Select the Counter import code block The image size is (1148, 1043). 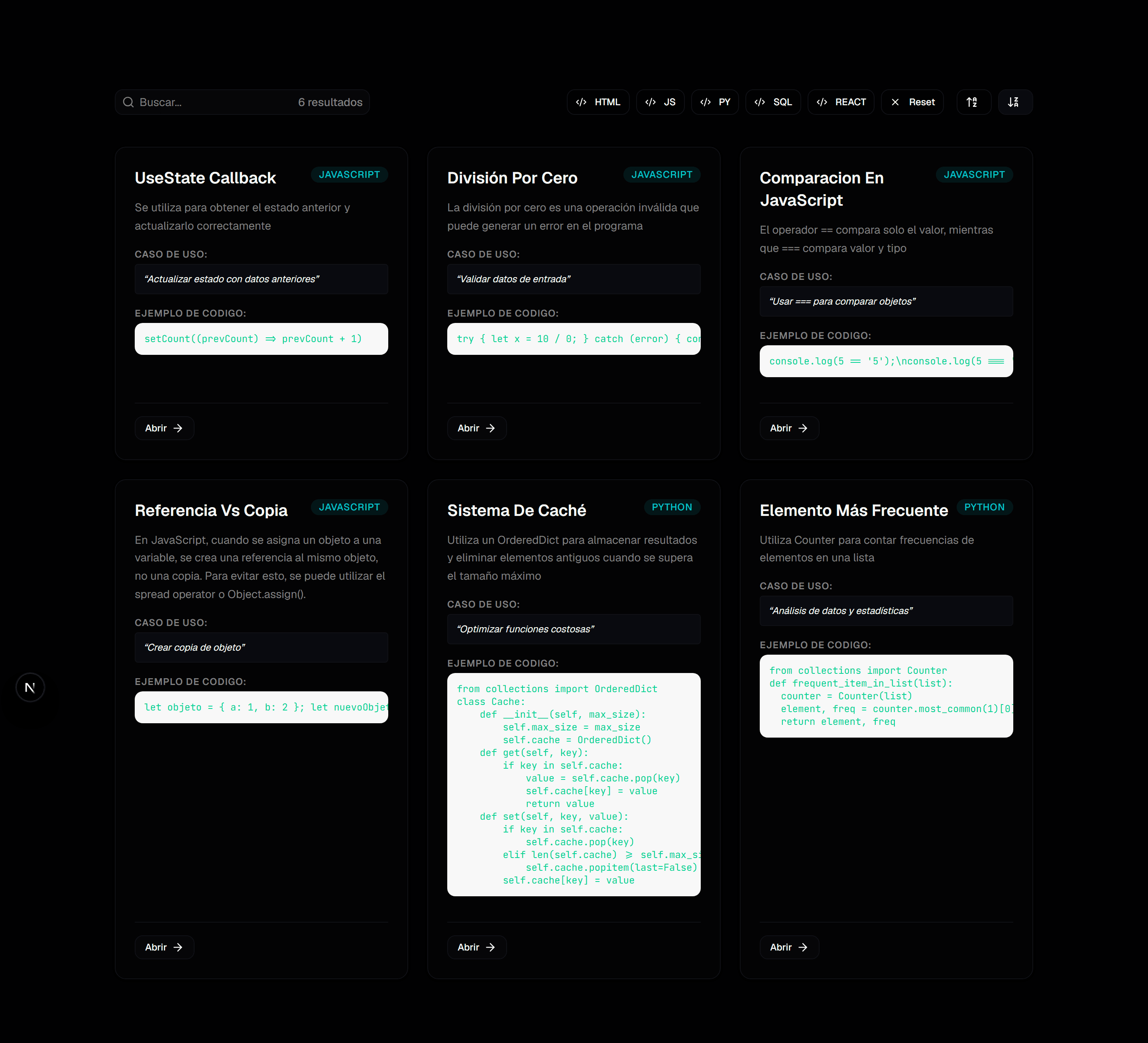[x=886, y=696]
